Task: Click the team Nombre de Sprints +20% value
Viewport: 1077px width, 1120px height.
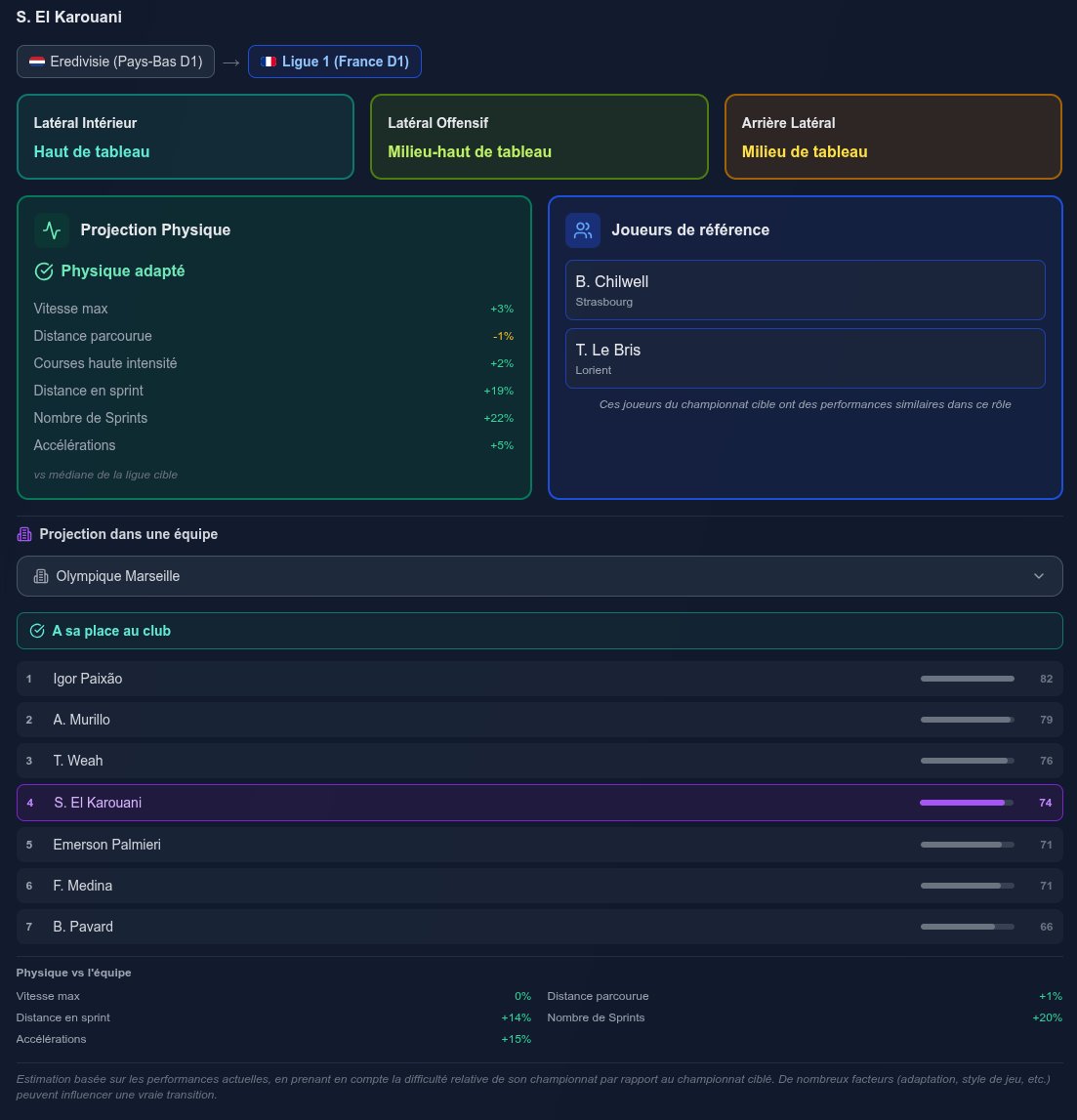Action: 1047,1017
